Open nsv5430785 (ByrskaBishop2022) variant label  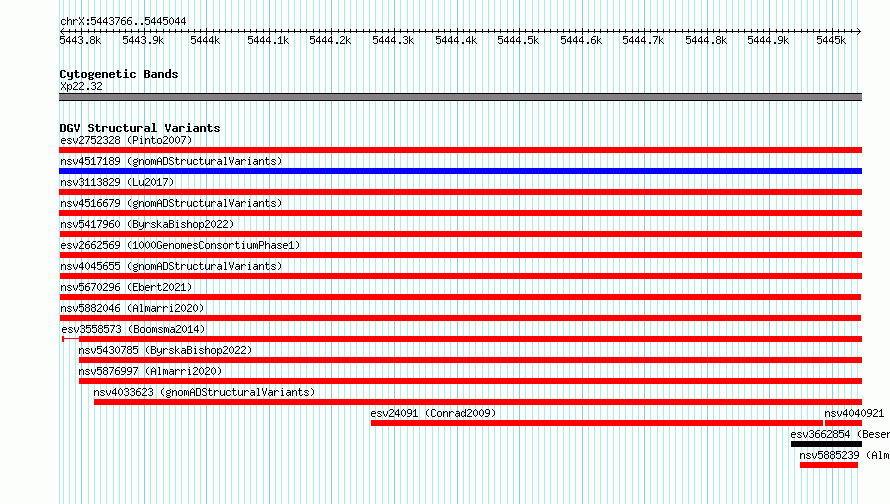[165, 350]
